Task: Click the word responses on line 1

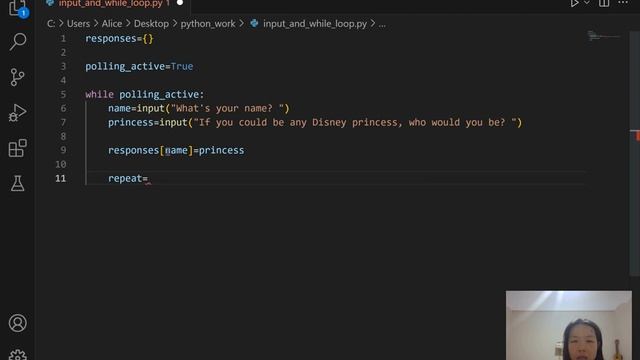Action: 111,39
